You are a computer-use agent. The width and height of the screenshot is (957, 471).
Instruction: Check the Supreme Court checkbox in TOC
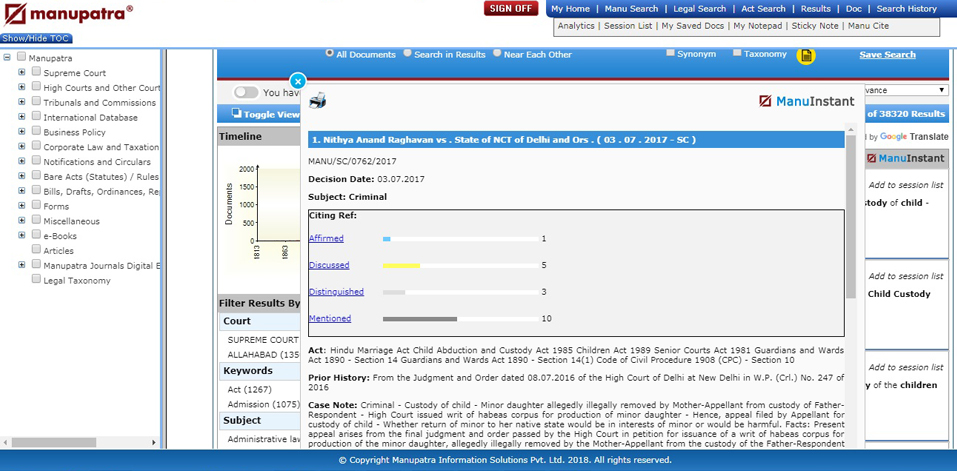pos(36,72)
